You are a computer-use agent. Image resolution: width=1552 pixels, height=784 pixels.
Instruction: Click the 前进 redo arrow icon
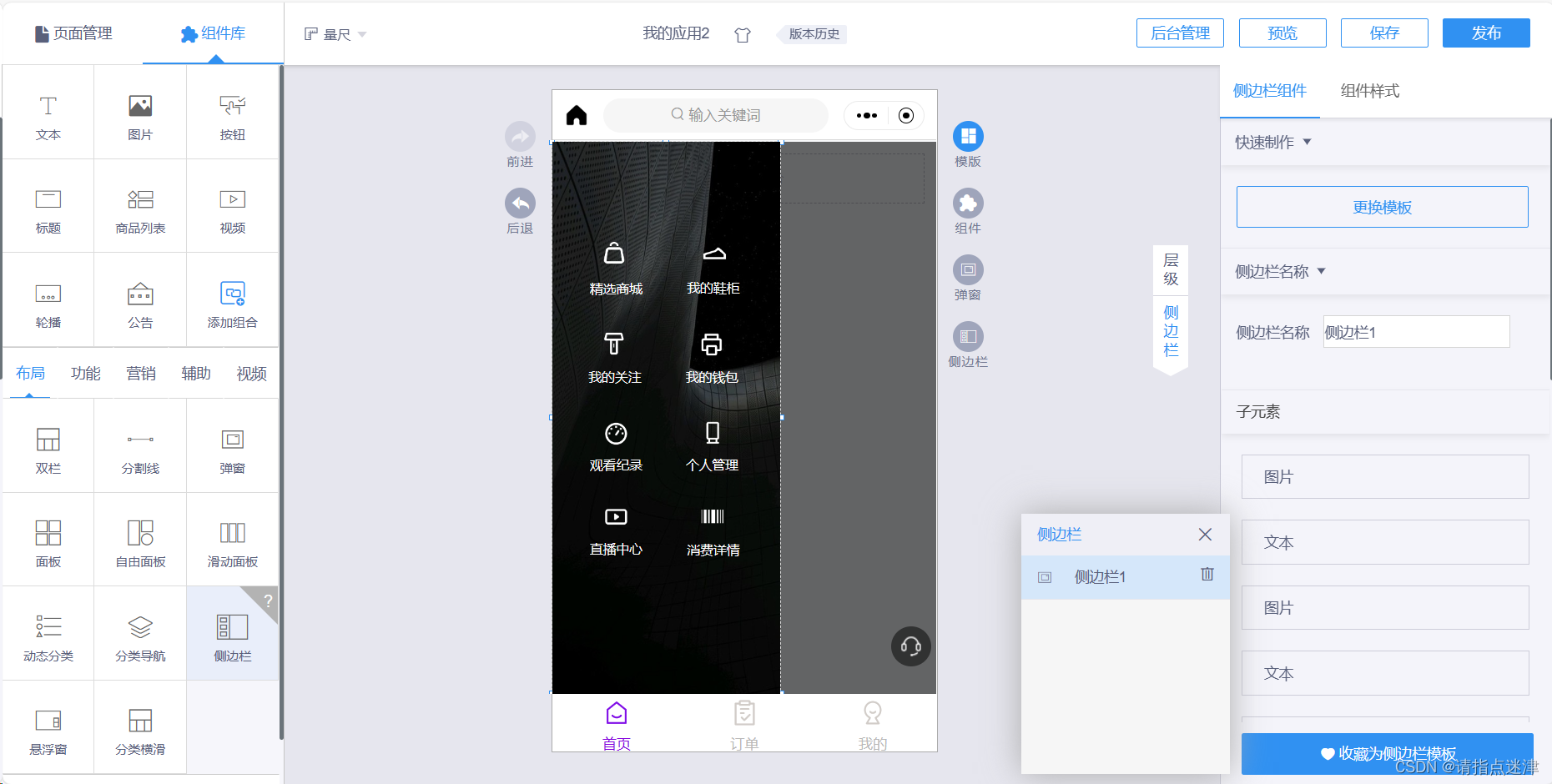coord(520,137)
